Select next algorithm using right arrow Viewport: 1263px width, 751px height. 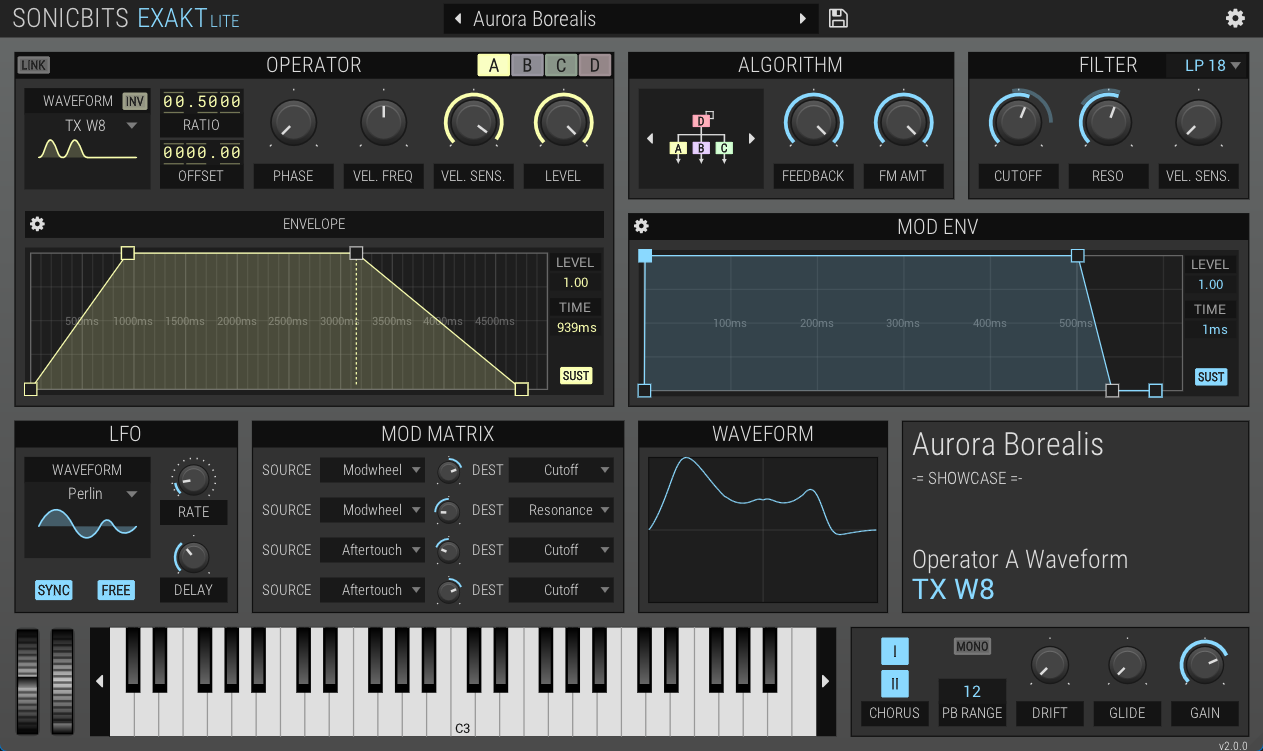tap(752, 139)
